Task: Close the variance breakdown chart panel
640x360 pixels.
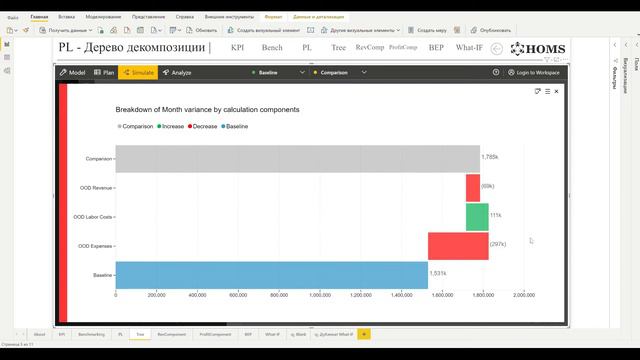Action: pyautogui.click(x=556, y=91)
